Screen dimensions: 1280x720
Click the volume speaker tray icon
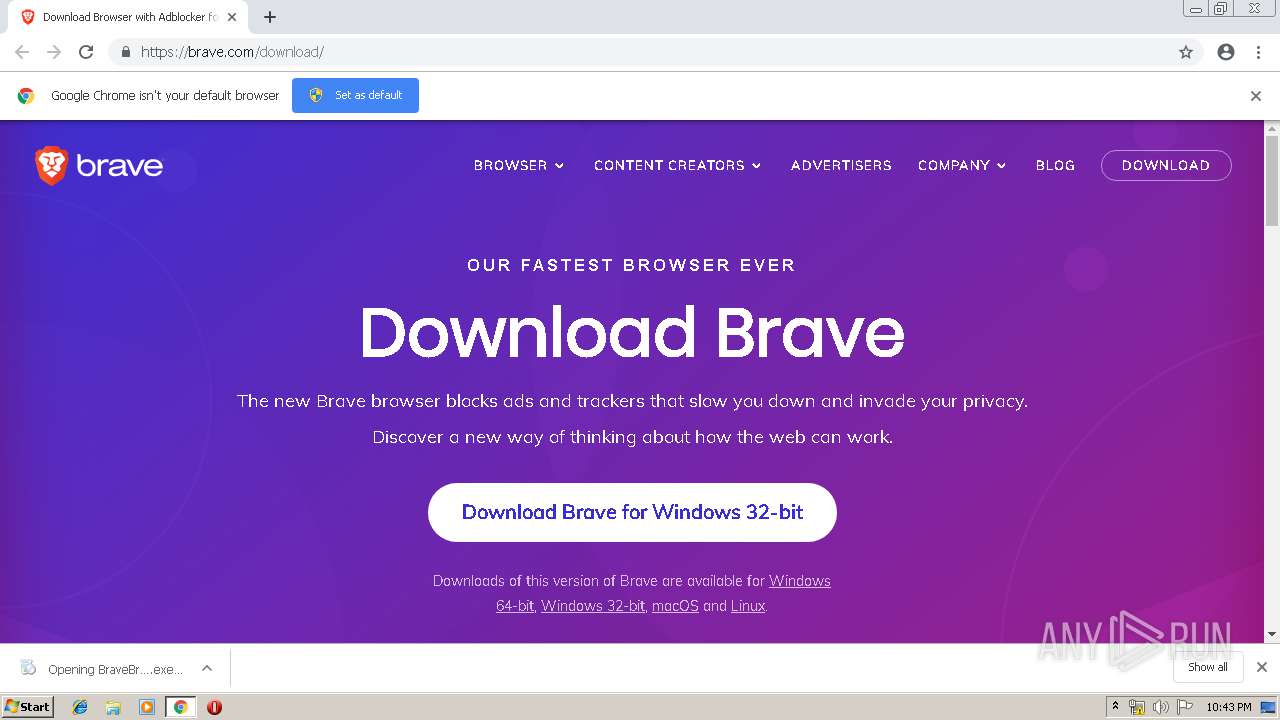(x=1160, y=707)
